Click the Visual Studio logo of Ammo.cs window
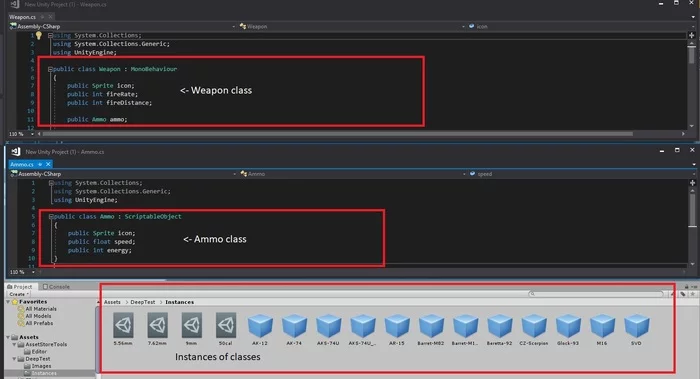The width and height of the screenshot is (700, 379). click(16, 152)
